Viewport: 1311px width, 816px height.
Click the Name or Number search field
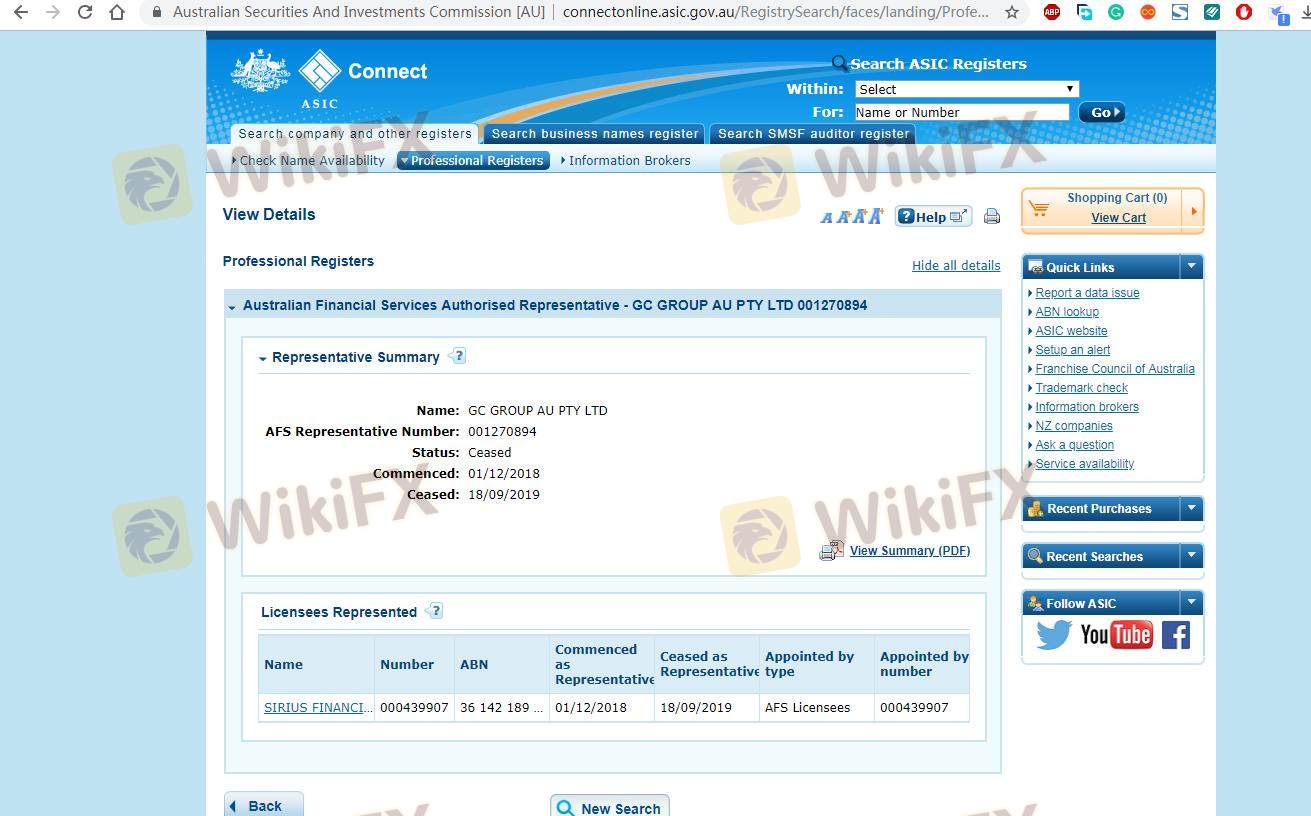[x=960, y=112]
